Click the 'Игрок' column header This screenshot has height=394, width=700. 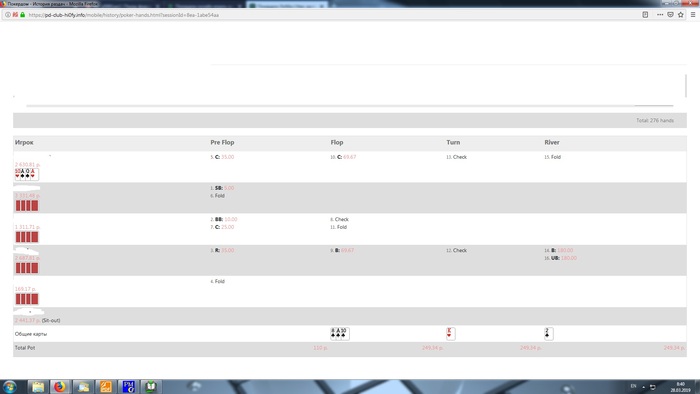(24, 142)
